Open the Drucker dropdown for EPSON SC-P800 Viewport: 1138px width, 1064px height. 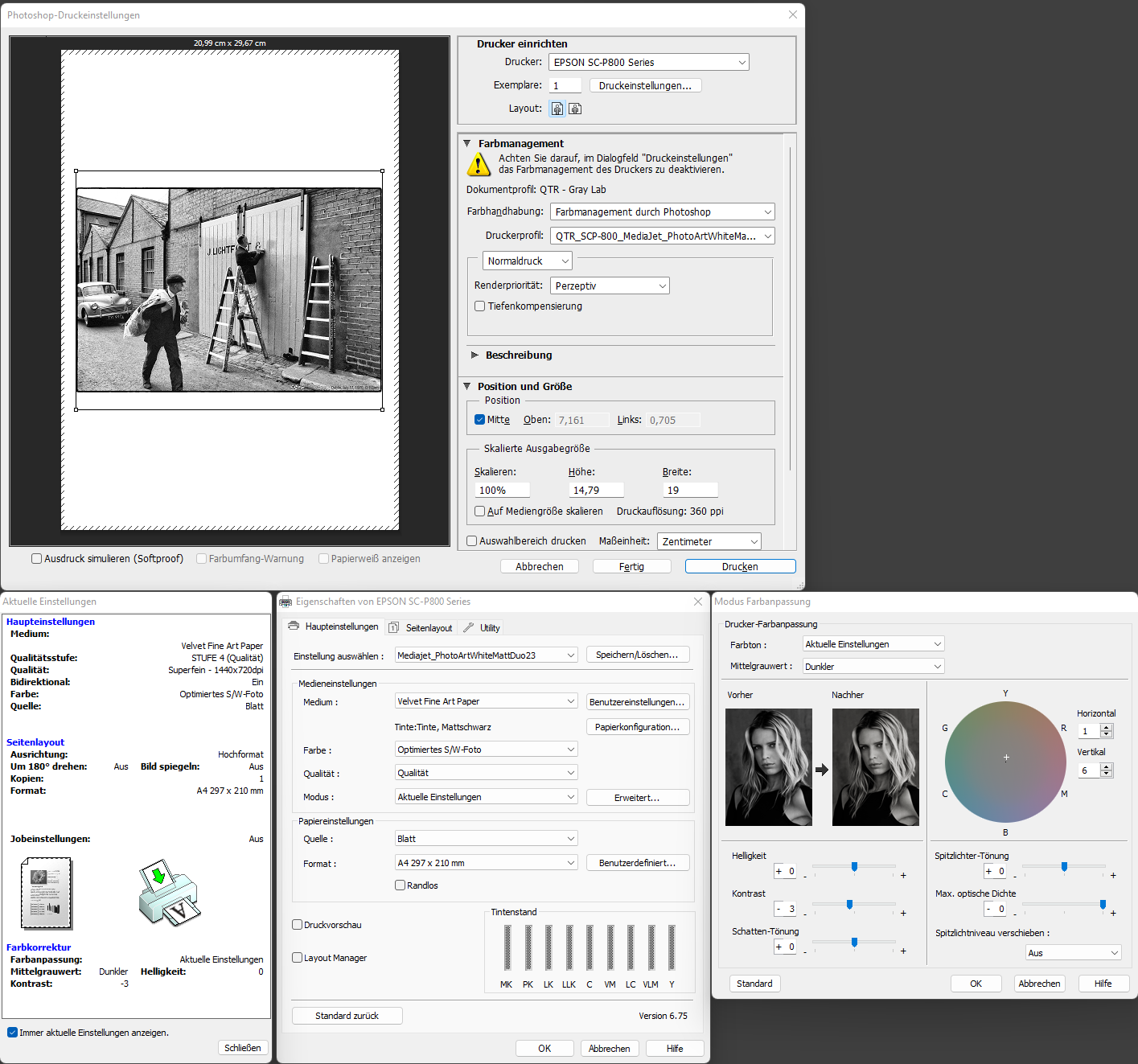[648, 63]
